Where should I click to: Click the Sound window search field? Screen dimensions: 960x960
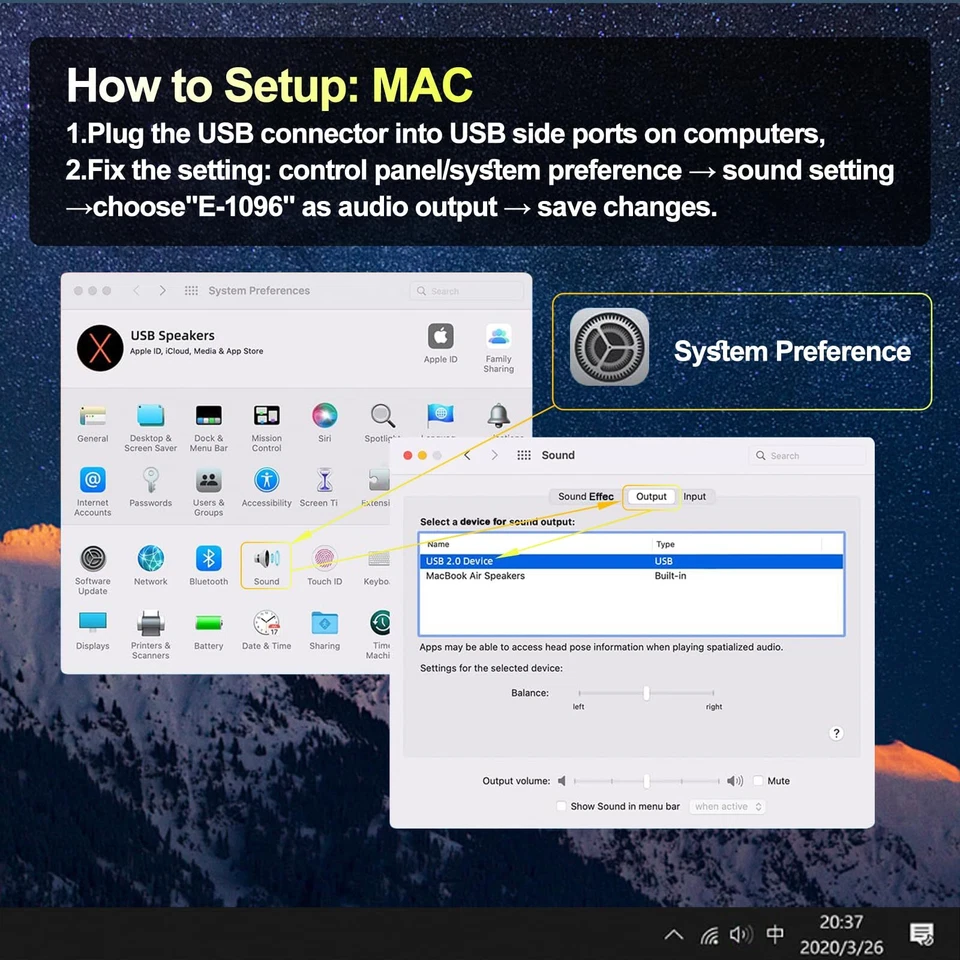808,456
